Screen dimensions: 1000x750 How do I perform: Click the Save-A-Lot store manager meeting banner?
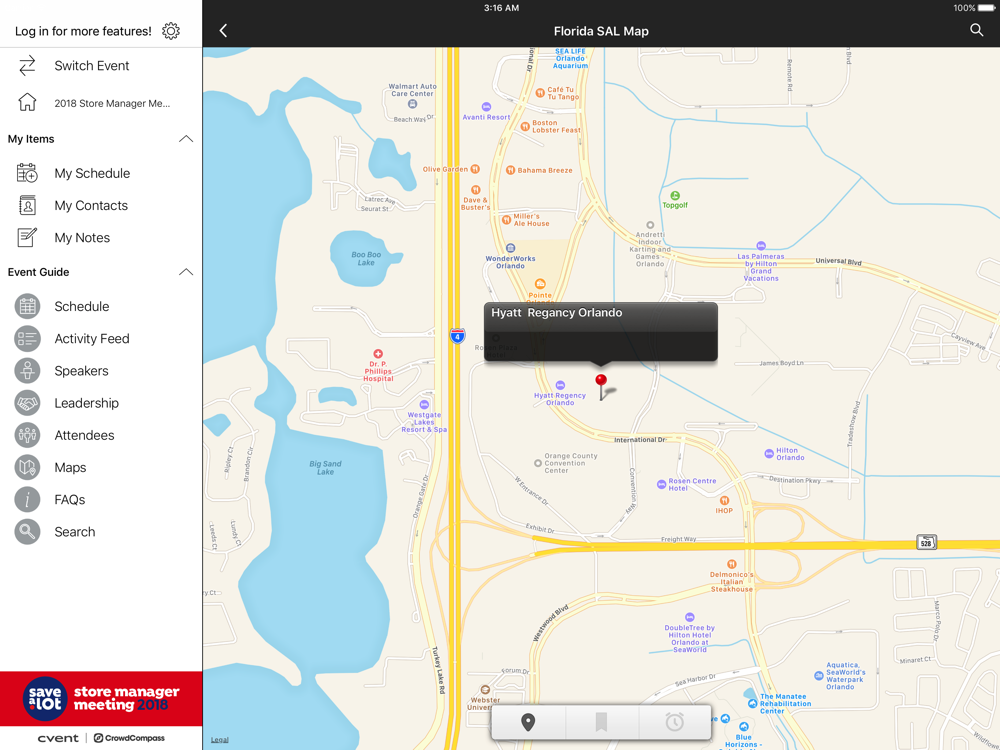(101, 698)
